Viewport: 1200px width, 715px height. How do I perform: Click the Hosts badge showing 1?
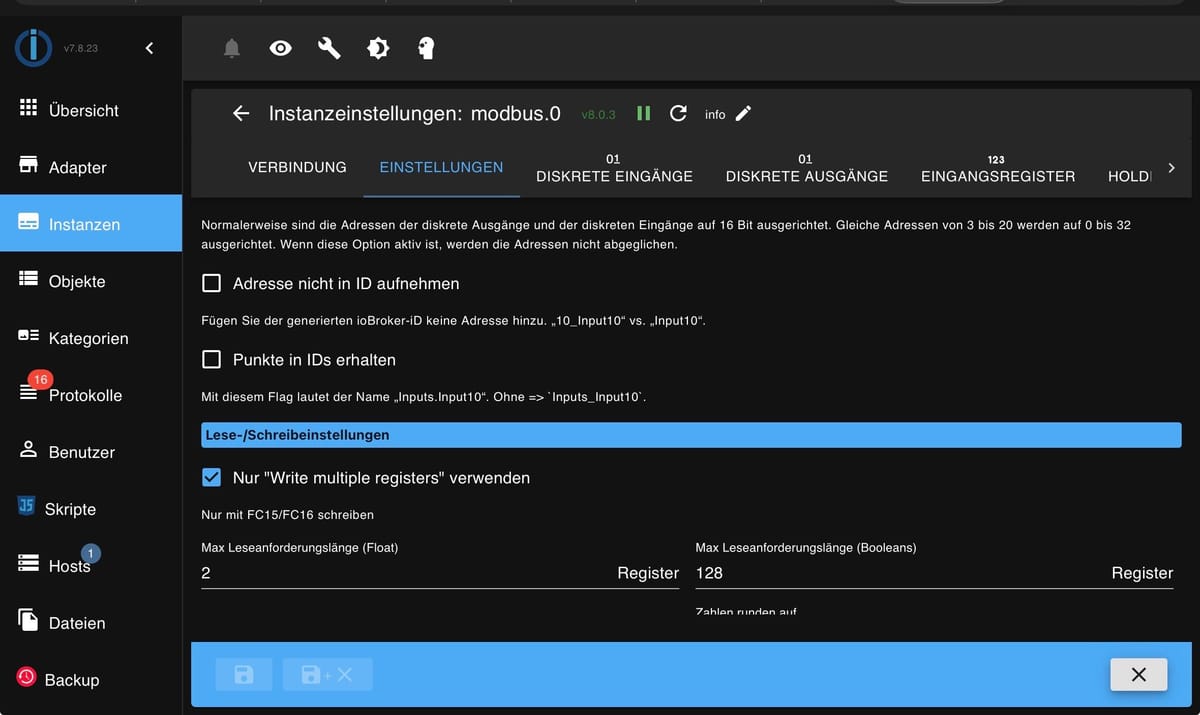point(90,553)
